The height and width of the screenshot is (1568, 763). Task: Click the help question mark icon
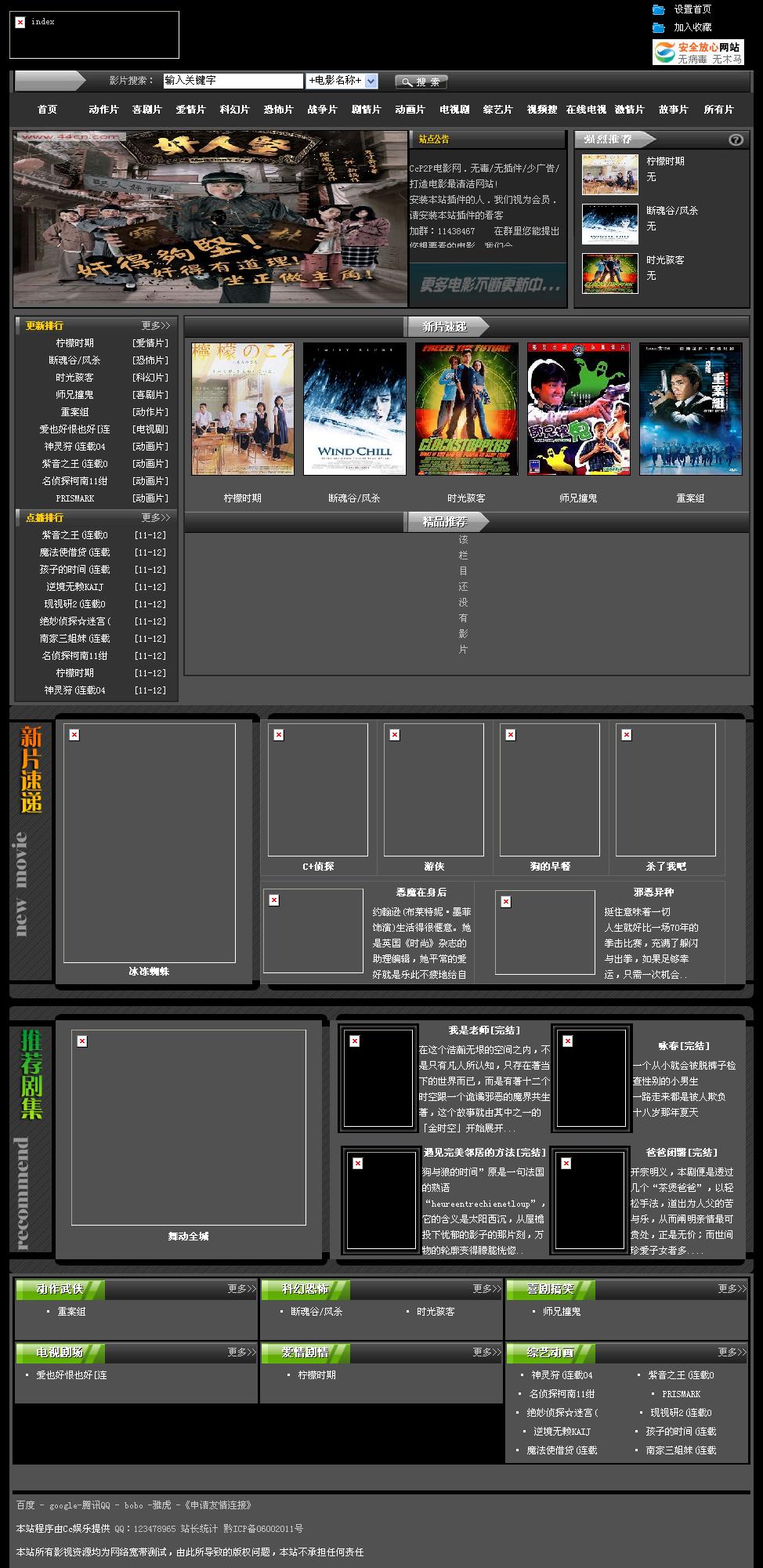pyautogui.click(x=735, y=139)
